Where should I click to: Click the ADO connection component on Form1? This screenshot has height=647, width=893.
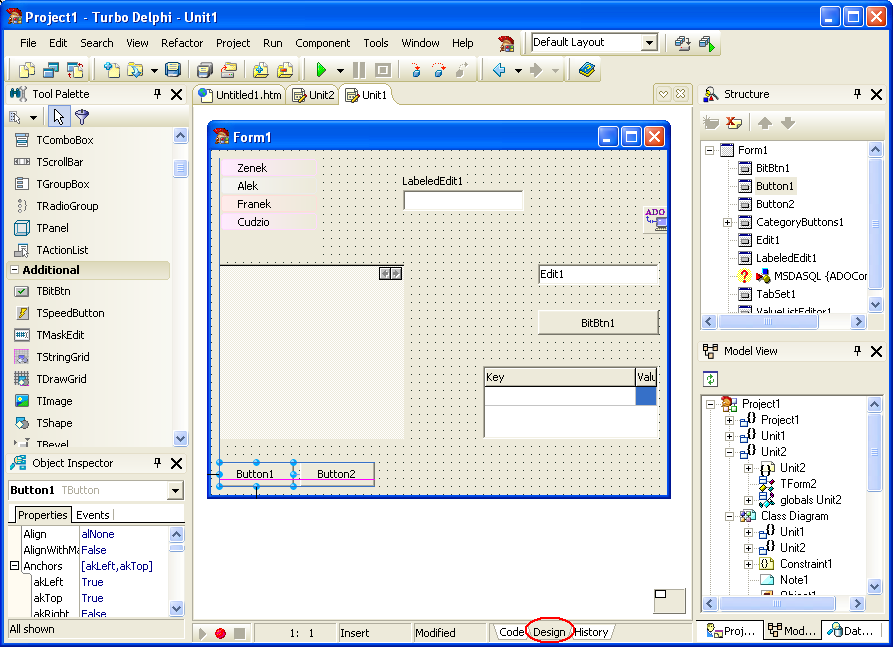pyautogui.click(x=655, y=219)
